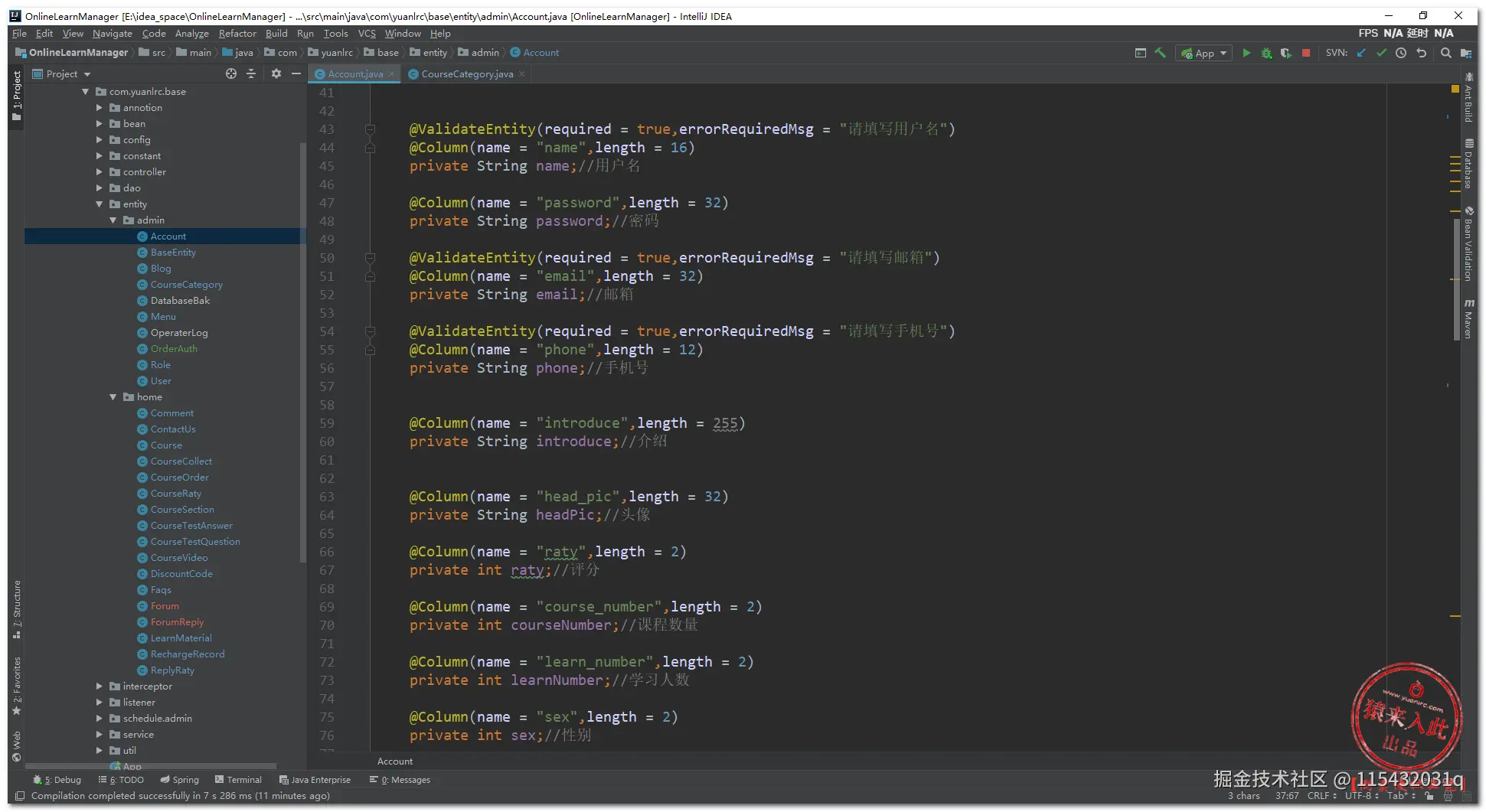
Task: Toggle the 1: Project tool window button
Action: tap(17, 96)
